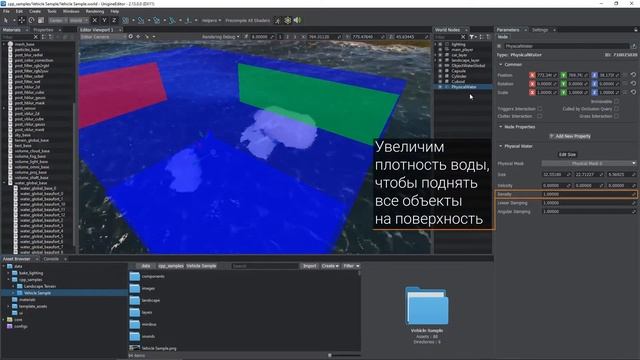Open the Filter dropdown in asset browser
640x360 pixels.
[351, 266]
